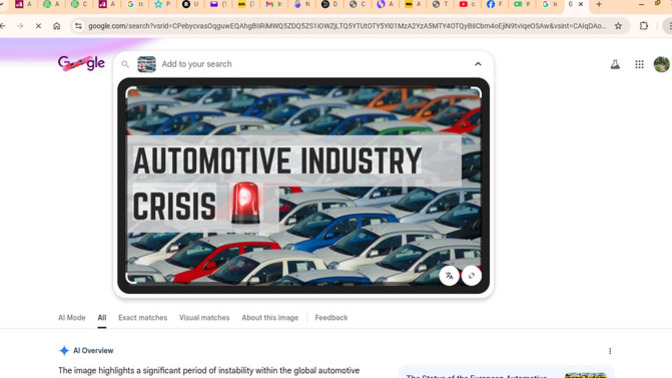The height and width of the screenshot is (378, 672).
Task: Go forward in browser history
Action: [x=20, y=26]
